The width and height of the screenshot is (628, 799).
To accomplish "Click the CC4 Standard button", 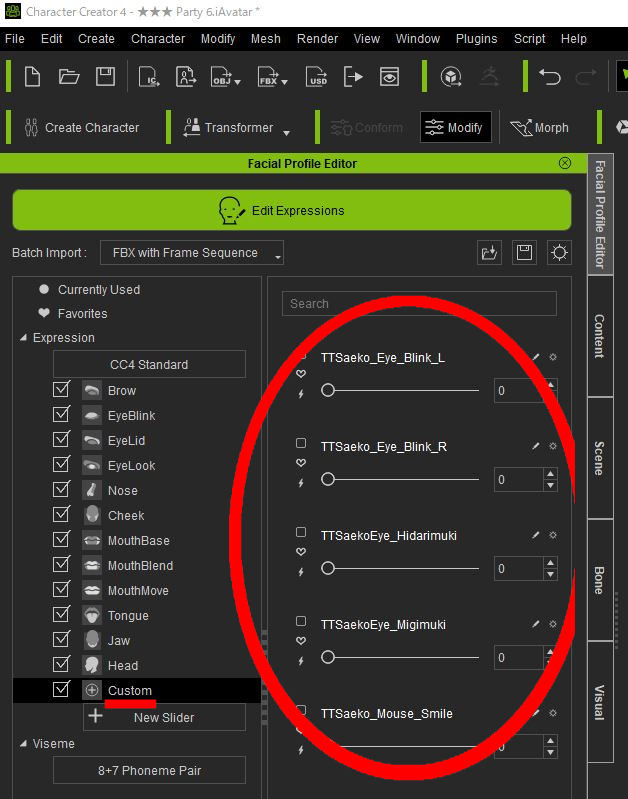I will click(x=149, y=364).
